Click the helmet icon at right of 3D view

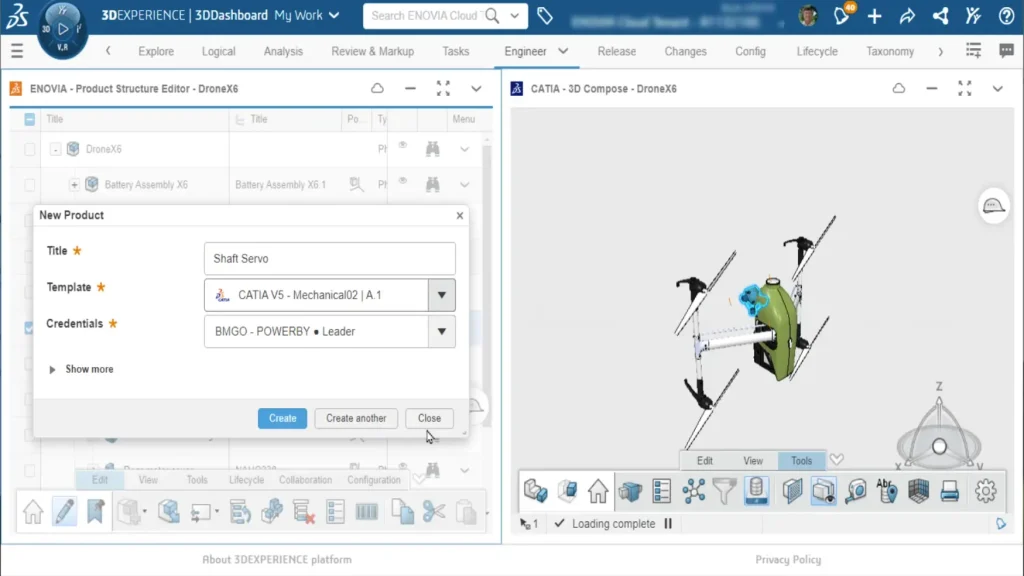993,206
